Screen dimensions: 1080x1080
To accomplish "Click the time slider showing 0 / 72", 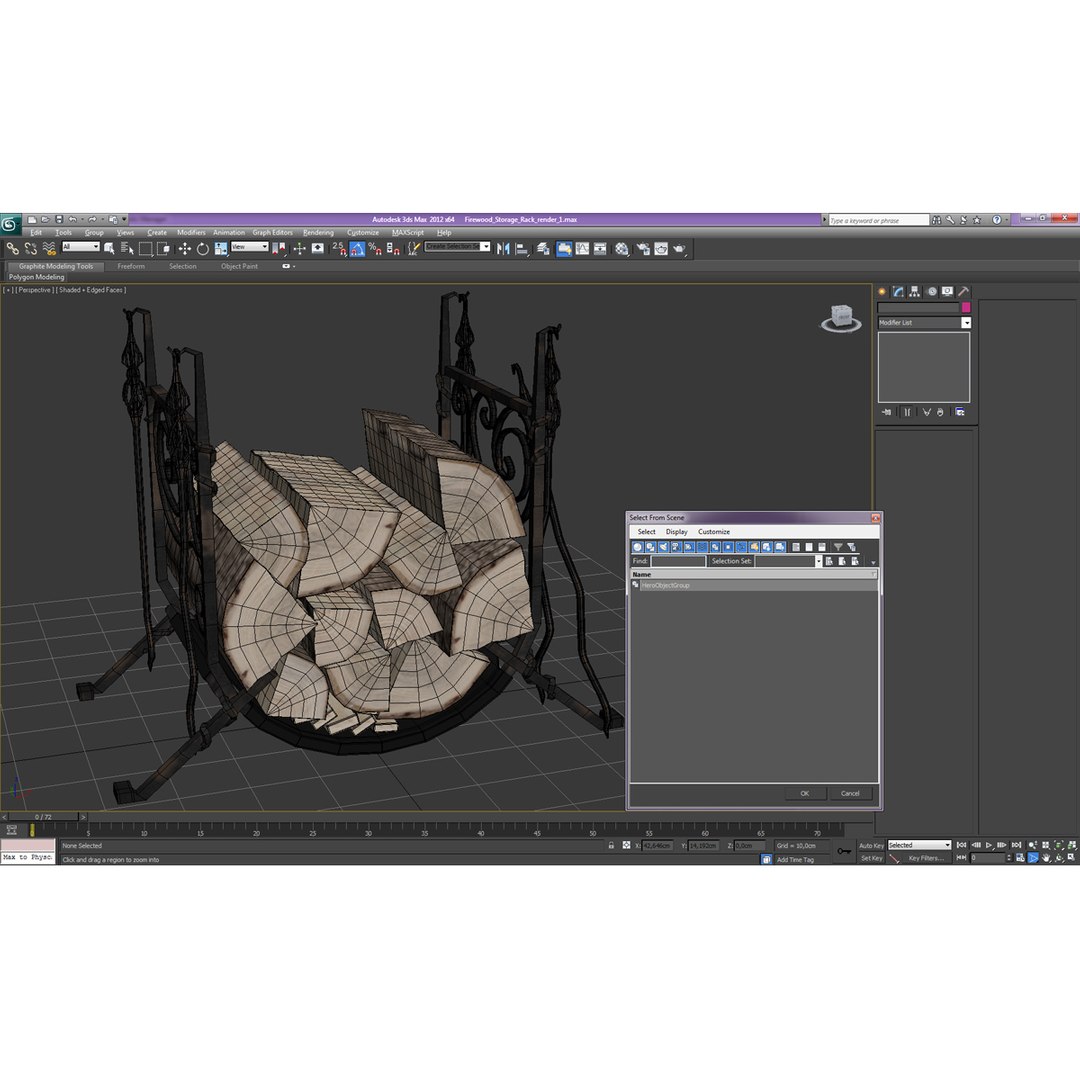I will click(x=43, y=817).
